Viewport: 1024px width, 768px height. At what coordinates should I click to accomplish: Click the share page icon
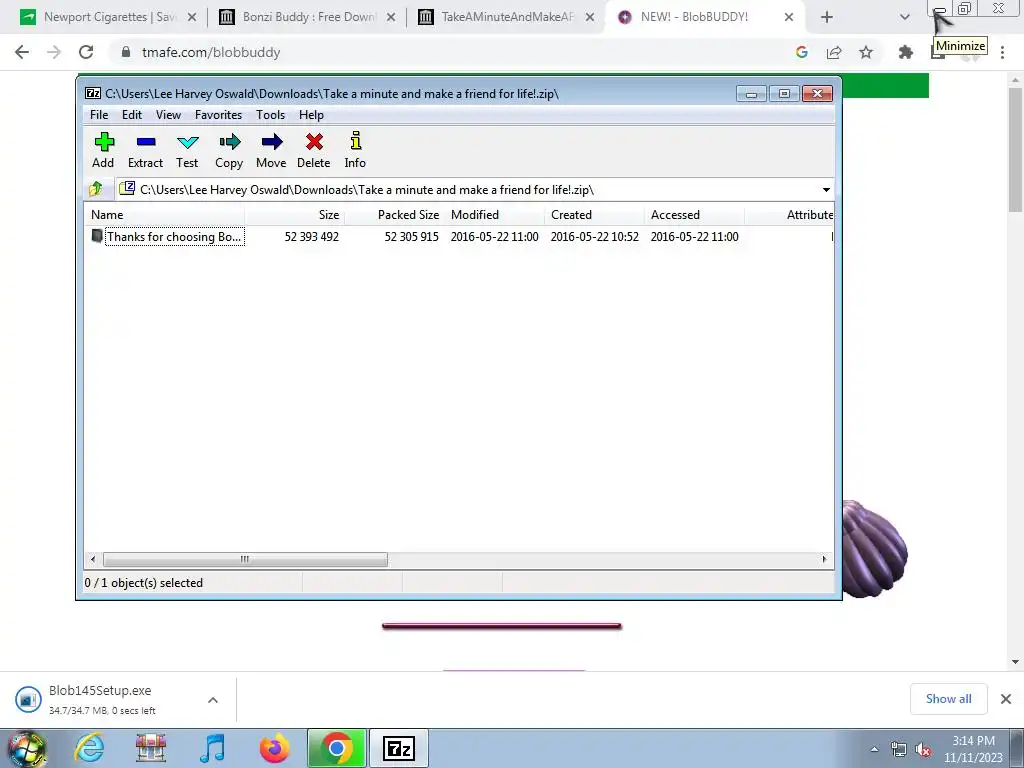tap(834, 52)
